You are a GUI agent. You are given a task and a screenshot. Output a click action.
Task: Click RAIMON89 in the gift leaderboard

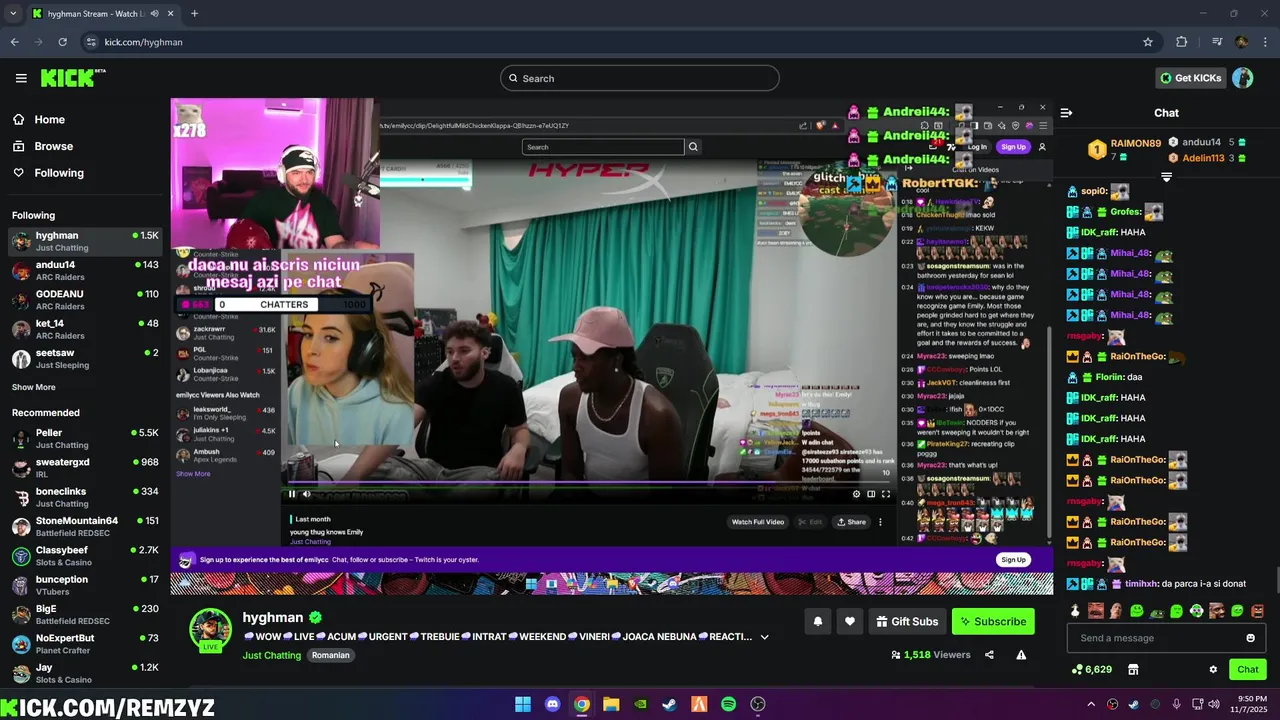click(1135, 144)
